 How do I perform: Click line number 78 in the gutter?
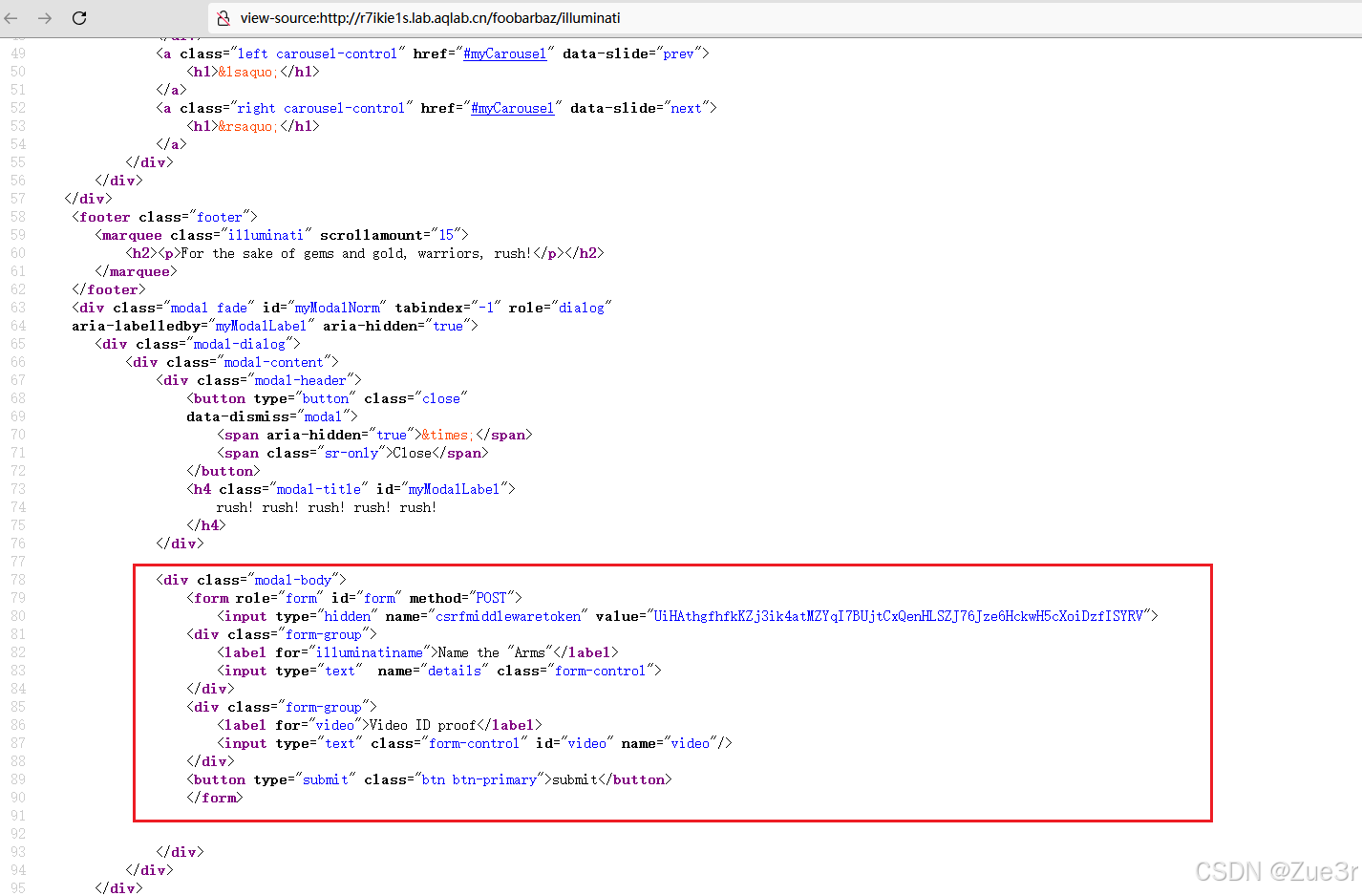[18, 580]
